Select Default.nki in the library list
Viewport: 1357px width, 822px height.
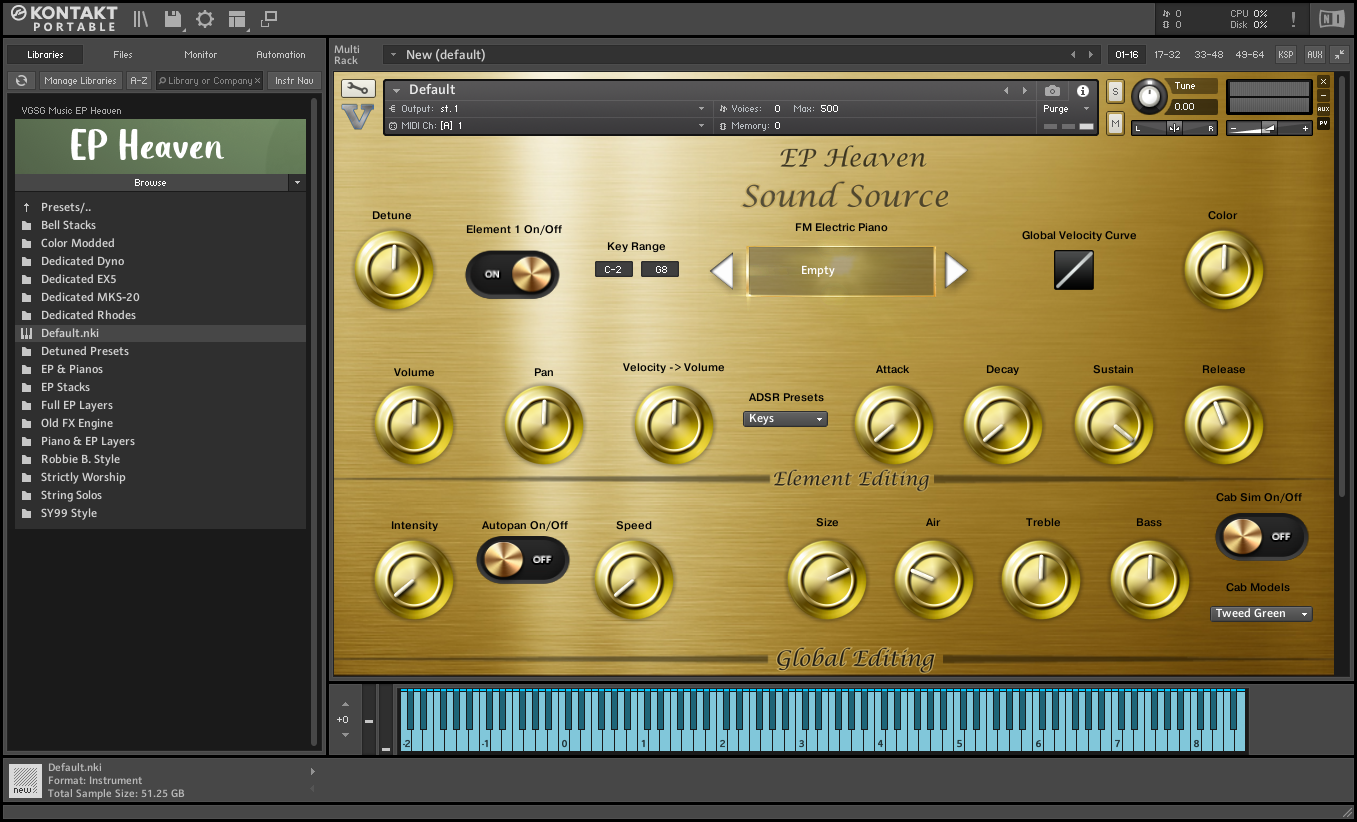pyautogui.click(x=160, y=333)
